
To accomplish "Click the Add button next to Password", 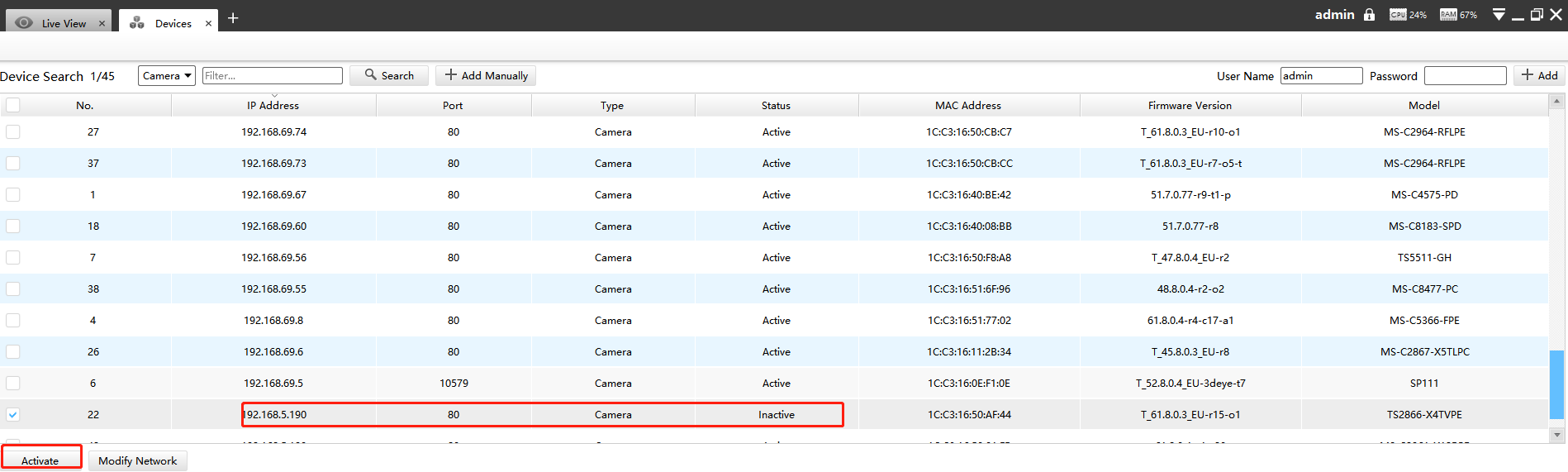I will click(x=1540, y=75).
